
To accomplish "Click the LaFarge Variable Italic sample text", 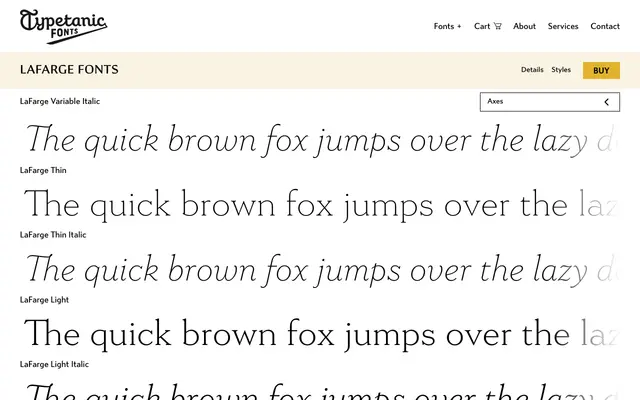I will click(322, 140).
